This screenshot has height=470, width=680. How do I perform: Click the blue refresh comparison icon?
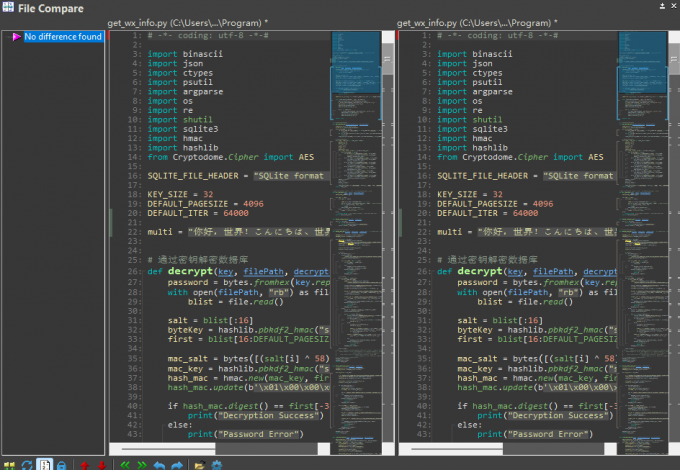tap(27, 466)
